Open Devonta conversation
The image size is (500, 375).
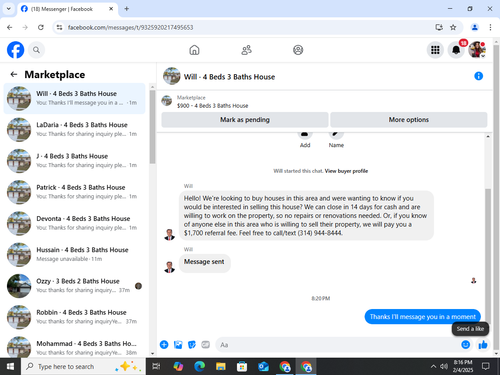(75, 223)
